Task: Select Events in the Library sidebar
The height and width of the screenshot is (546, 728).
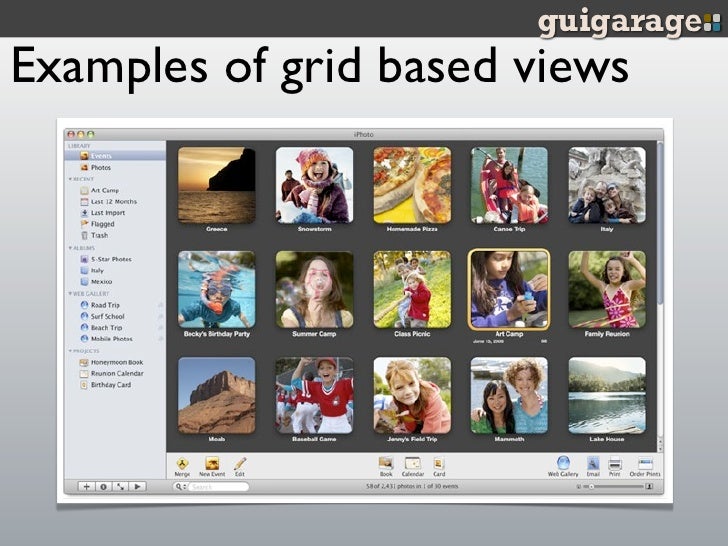Action: click(x=115, y=156)
